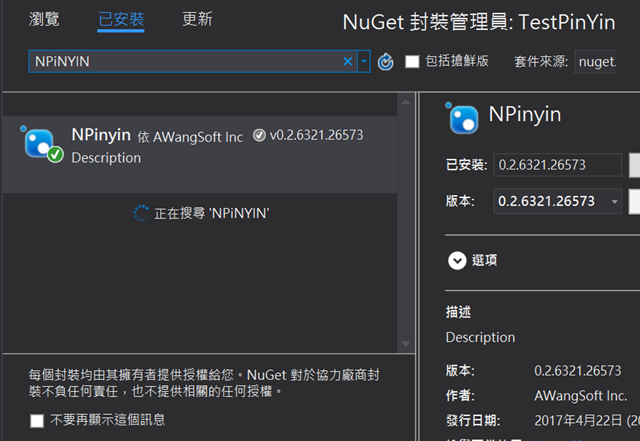Click the NPinyin package icon in the list

pos(42,144)
